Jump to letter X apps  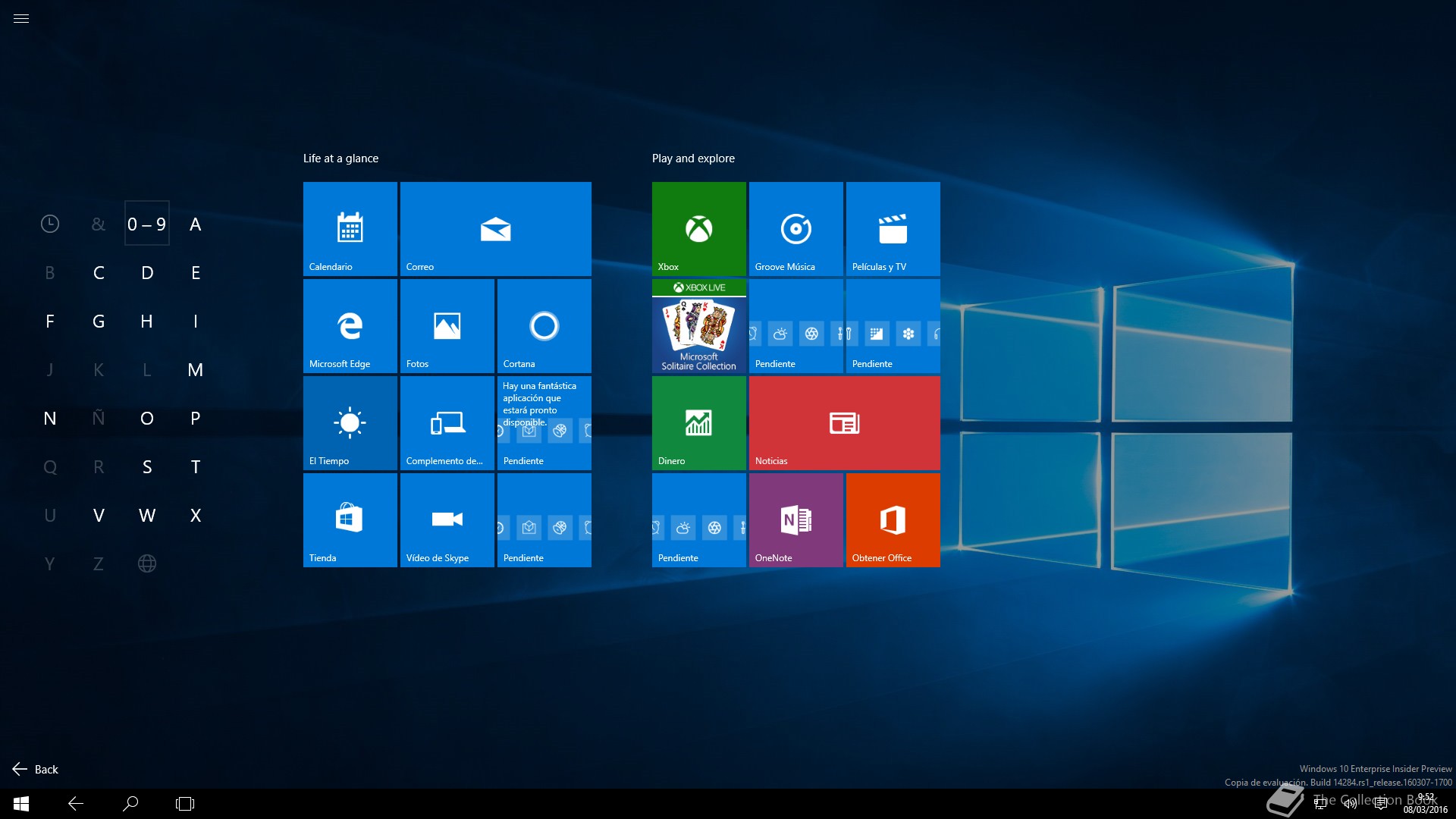tap(196, 515)
